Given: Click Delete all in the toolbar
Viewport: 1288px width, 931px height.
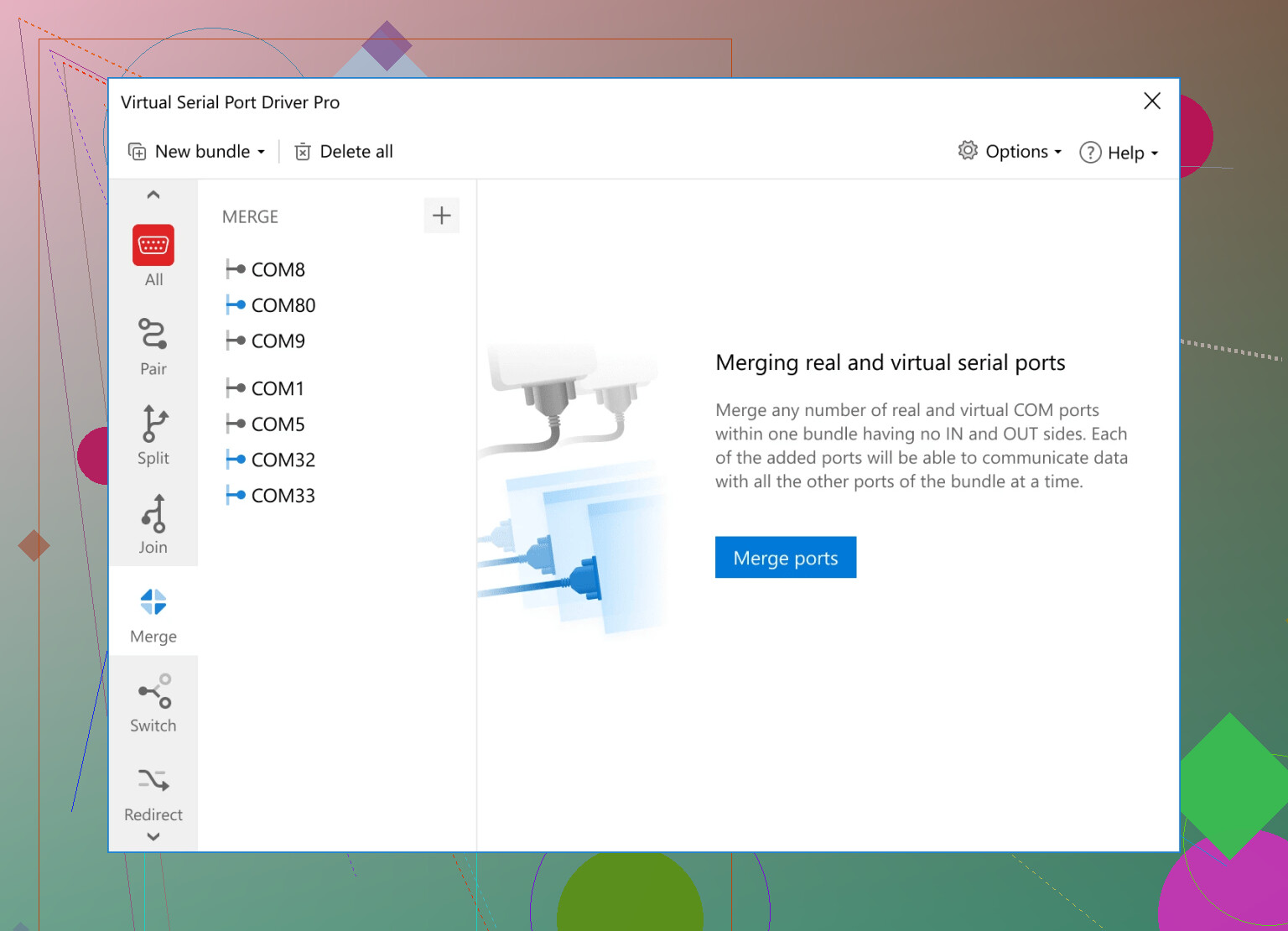Looking at the screenshot, I should 344,152.
